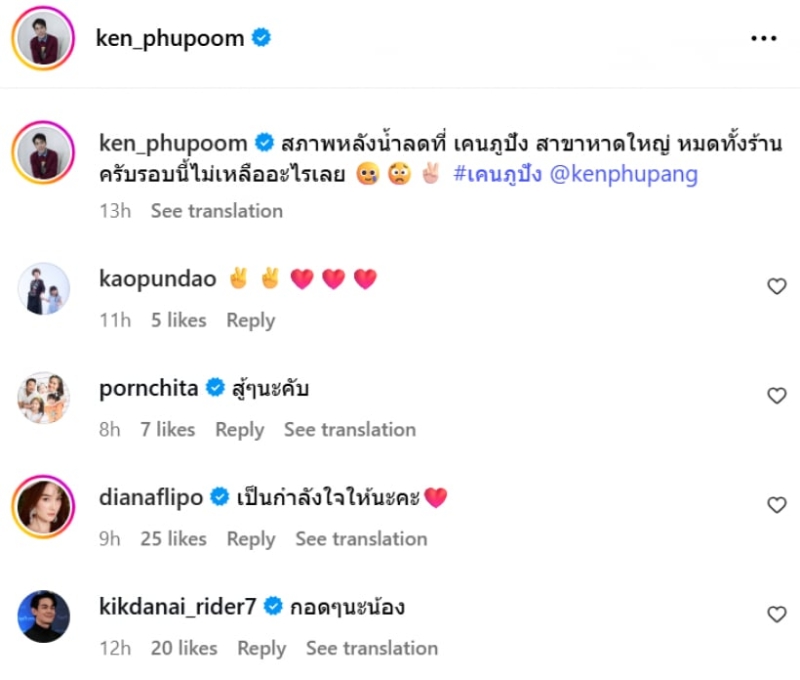Open the #เคนภูปัง hashtag link
The image size is (800, 680).
click(497, 174)
